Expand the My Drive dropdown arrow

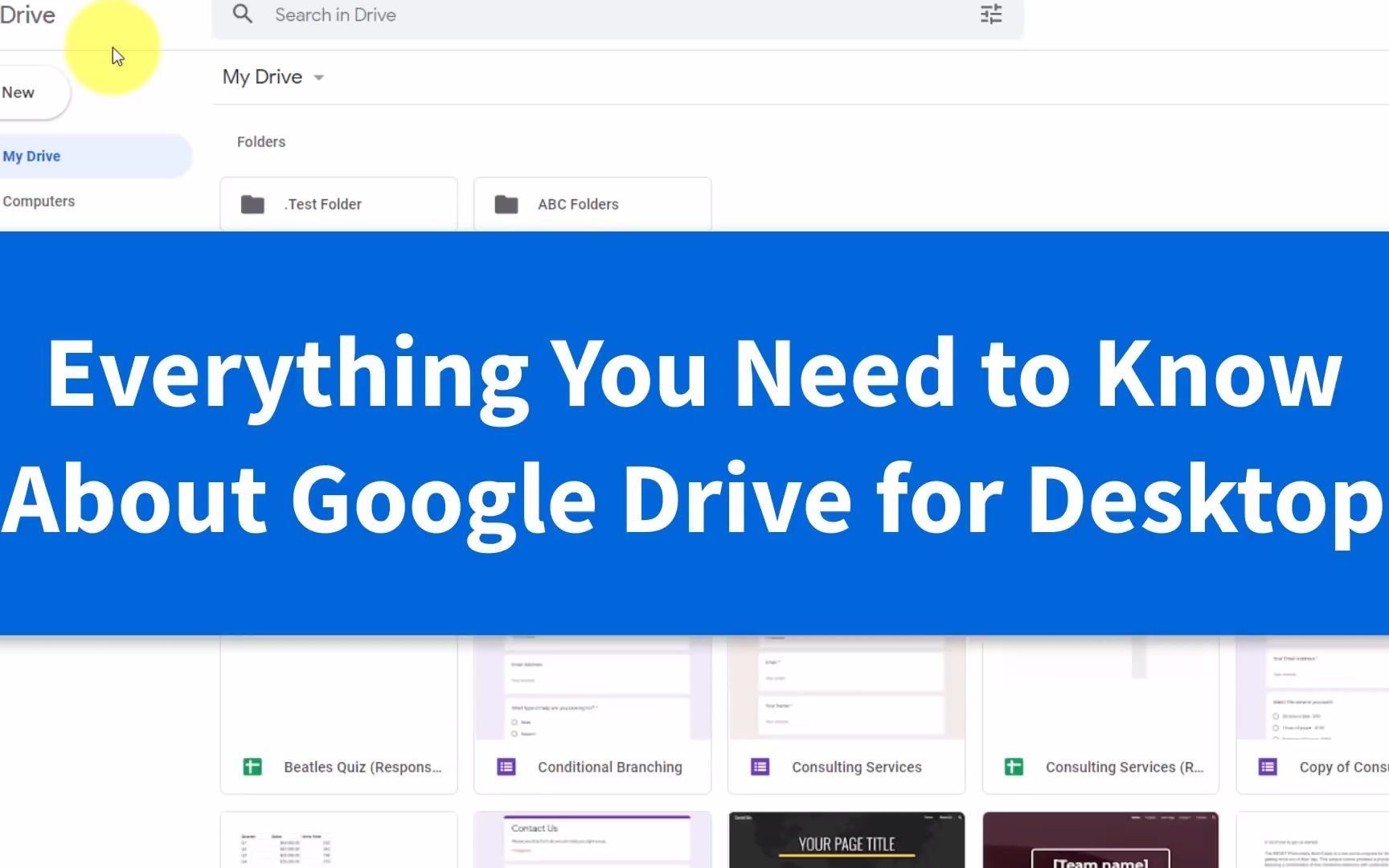click(319, 77)
